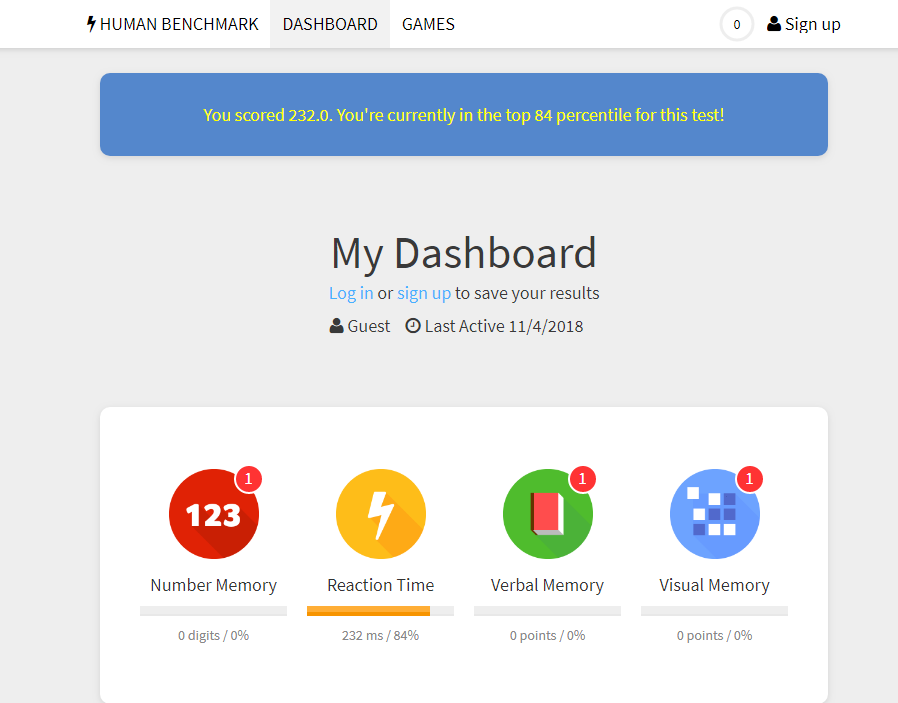Switch to the Dashboard tab
898x703 pixels.
(x=330, y=24)
